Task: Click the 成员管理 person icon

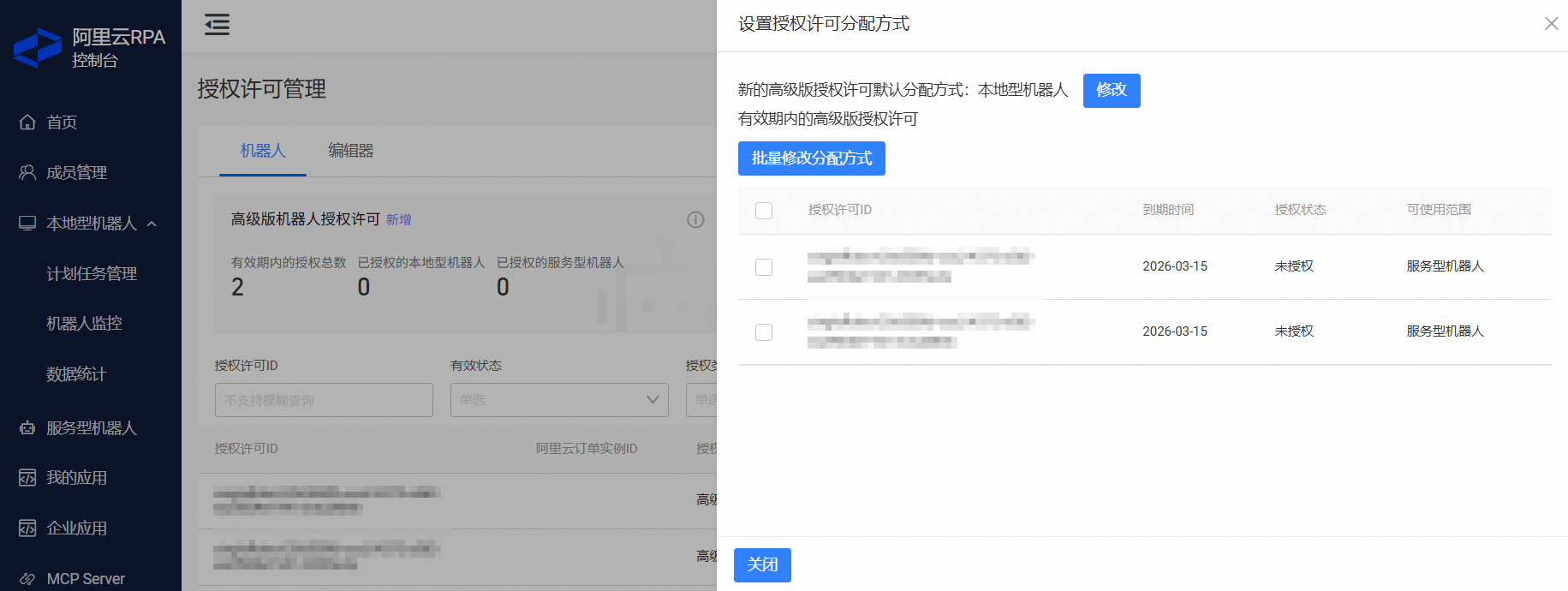Action: pos(27,172)
